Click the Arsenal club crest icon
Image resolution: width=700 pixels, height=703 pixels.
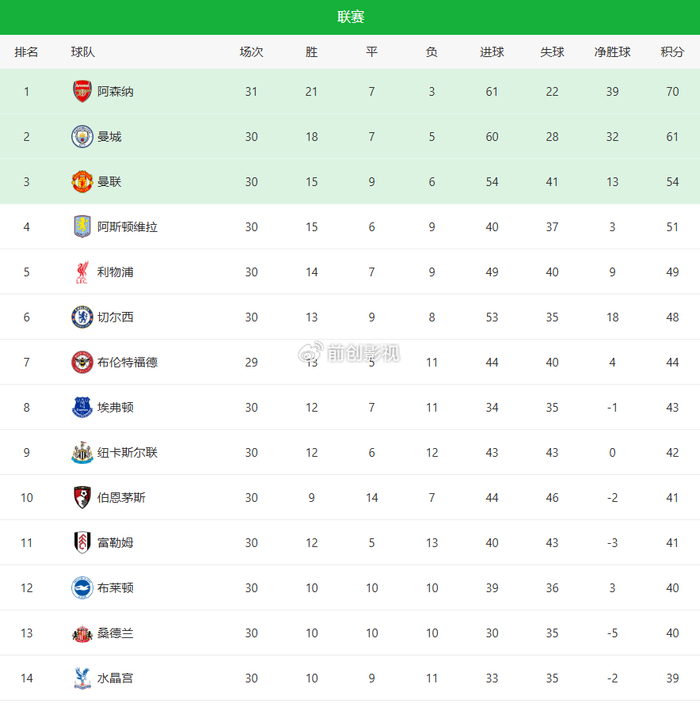(82, 92)
